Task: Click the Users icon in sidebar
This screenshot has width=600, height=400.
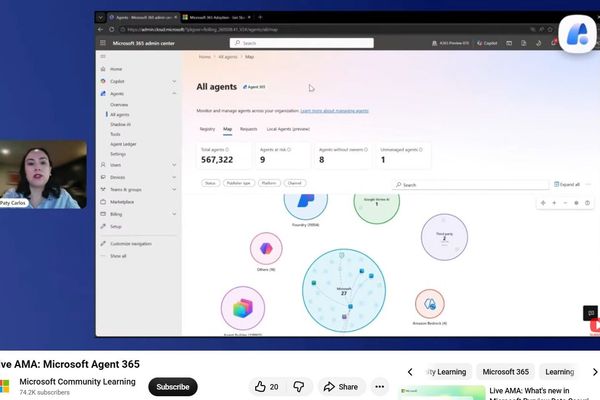Action: coord(103,165)
